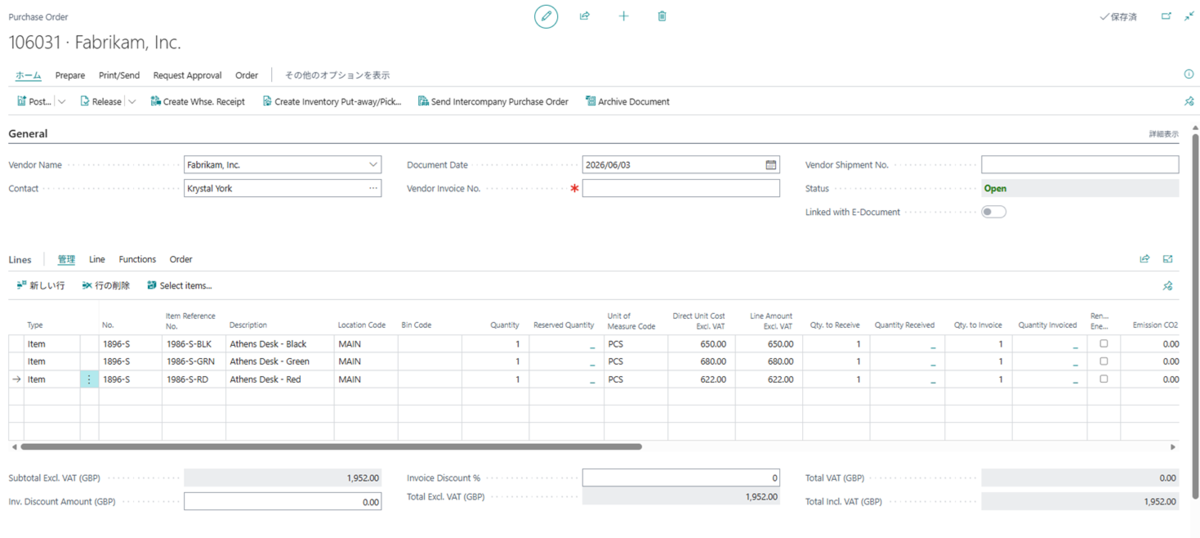Collapse the General section header
The width and height of the screenshot is (1200, 538).
(x=28, y=133)
